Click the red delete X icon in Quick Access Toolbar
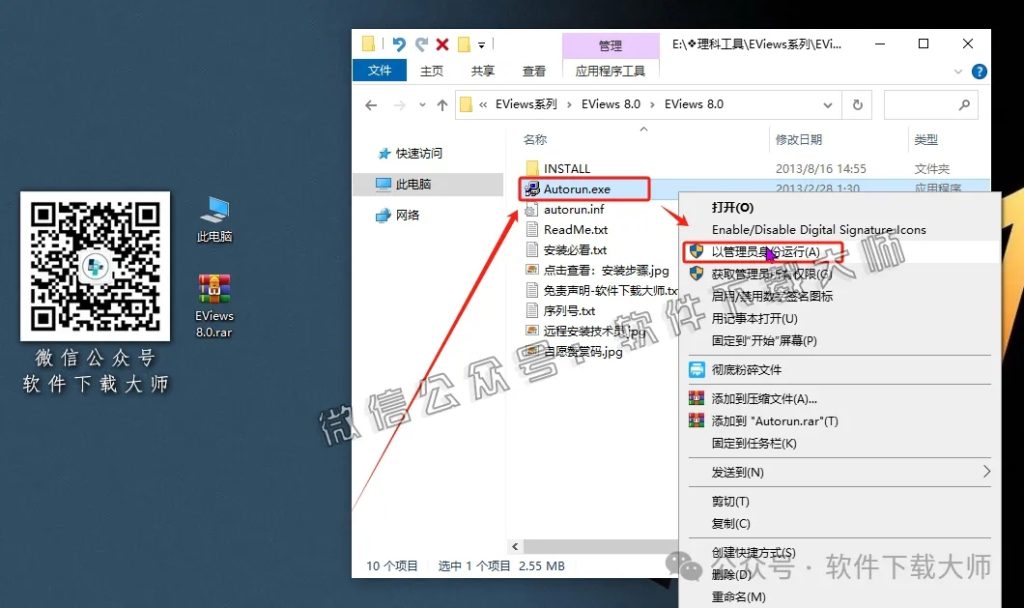 tap(441, 44)
